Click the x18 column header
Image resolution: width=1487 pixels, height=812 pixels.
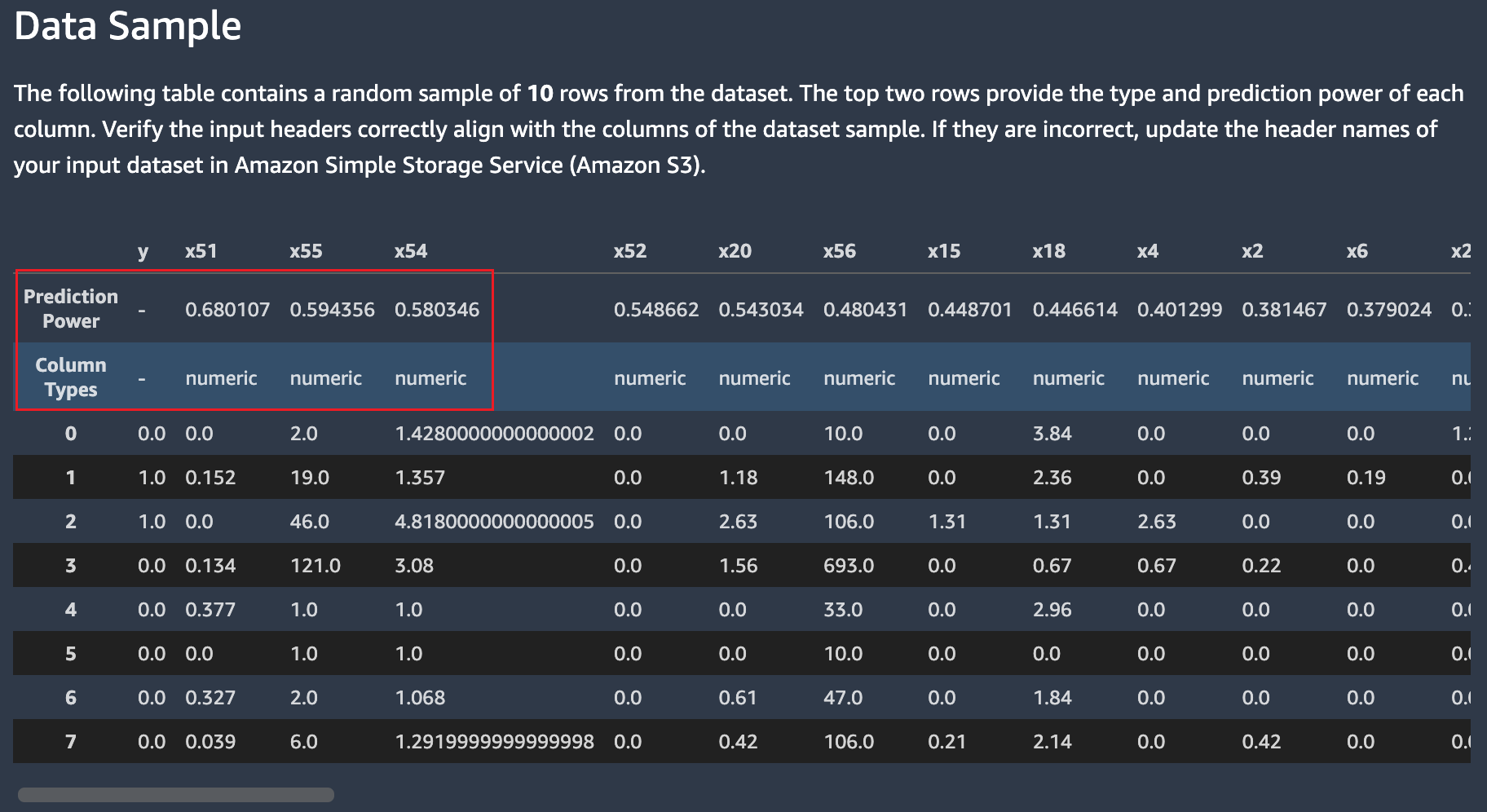1048,251
